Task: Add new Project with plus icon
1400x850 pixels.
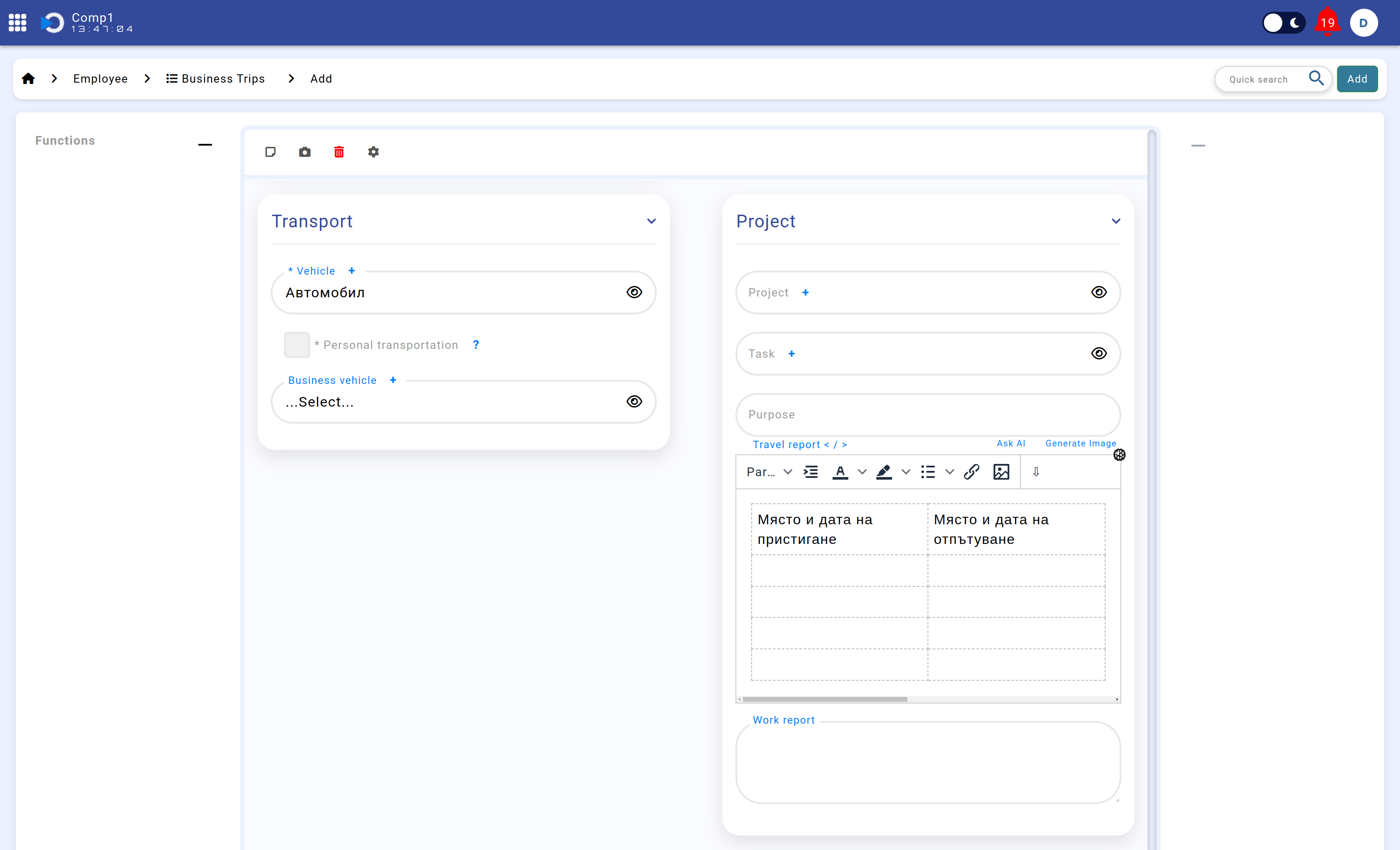Action: (x=805, y=293)
